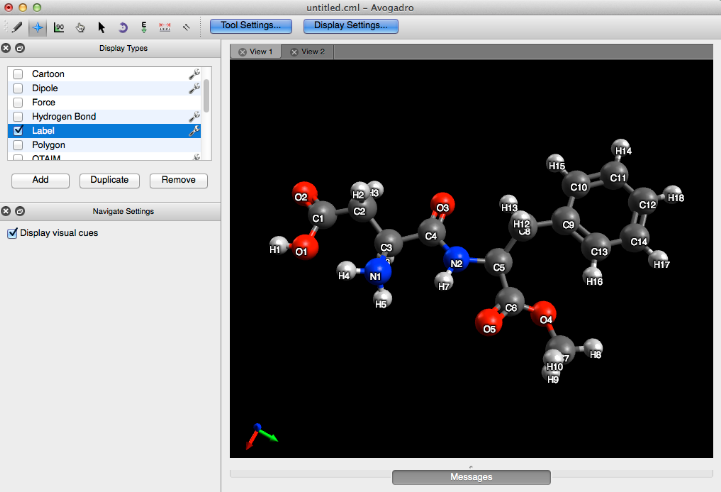Select the arrow Selection tool
This screenshot has height=492, width=721.
[101, 27]
